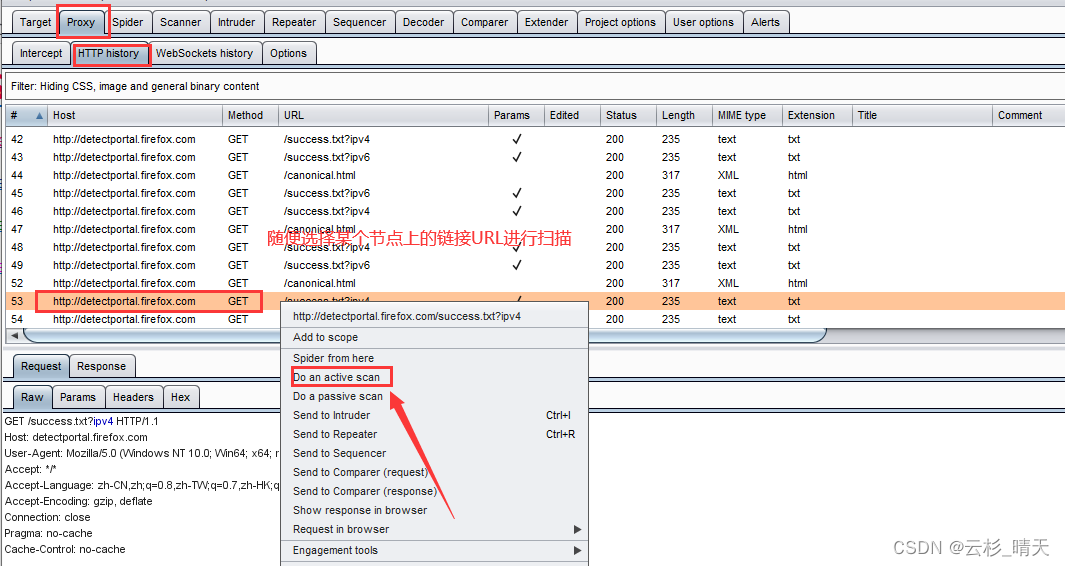This screenshot has width=1065, height=566.
Task: Sort by the Title column header
Action: [922, 116]
